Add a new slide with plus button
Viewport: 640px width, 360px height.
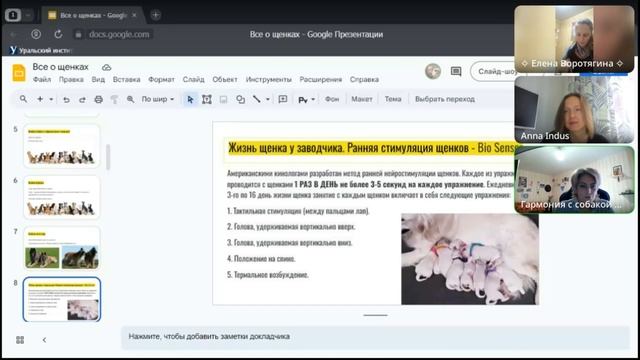40,99
